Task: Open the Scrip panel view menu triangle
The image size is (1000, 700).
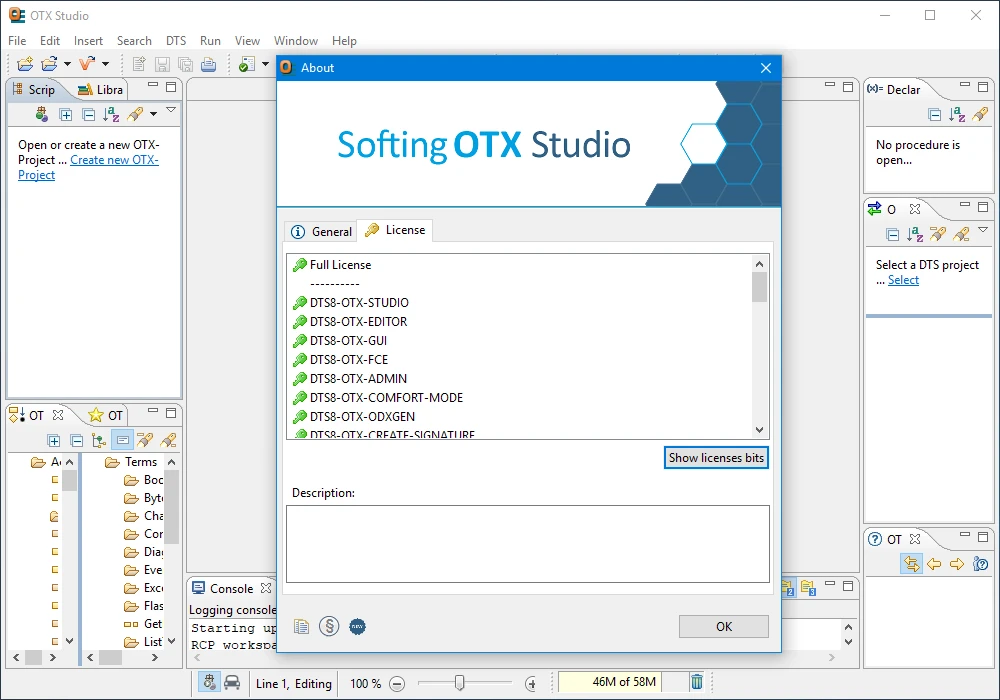Action: [x=171, y=110]
